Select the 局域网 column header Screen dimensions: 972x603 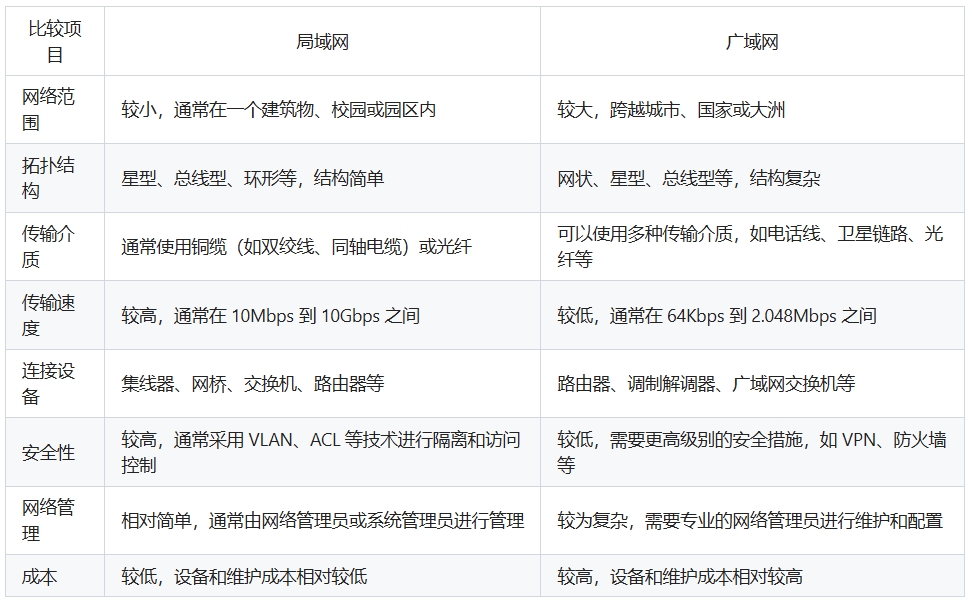coord(322,42)
